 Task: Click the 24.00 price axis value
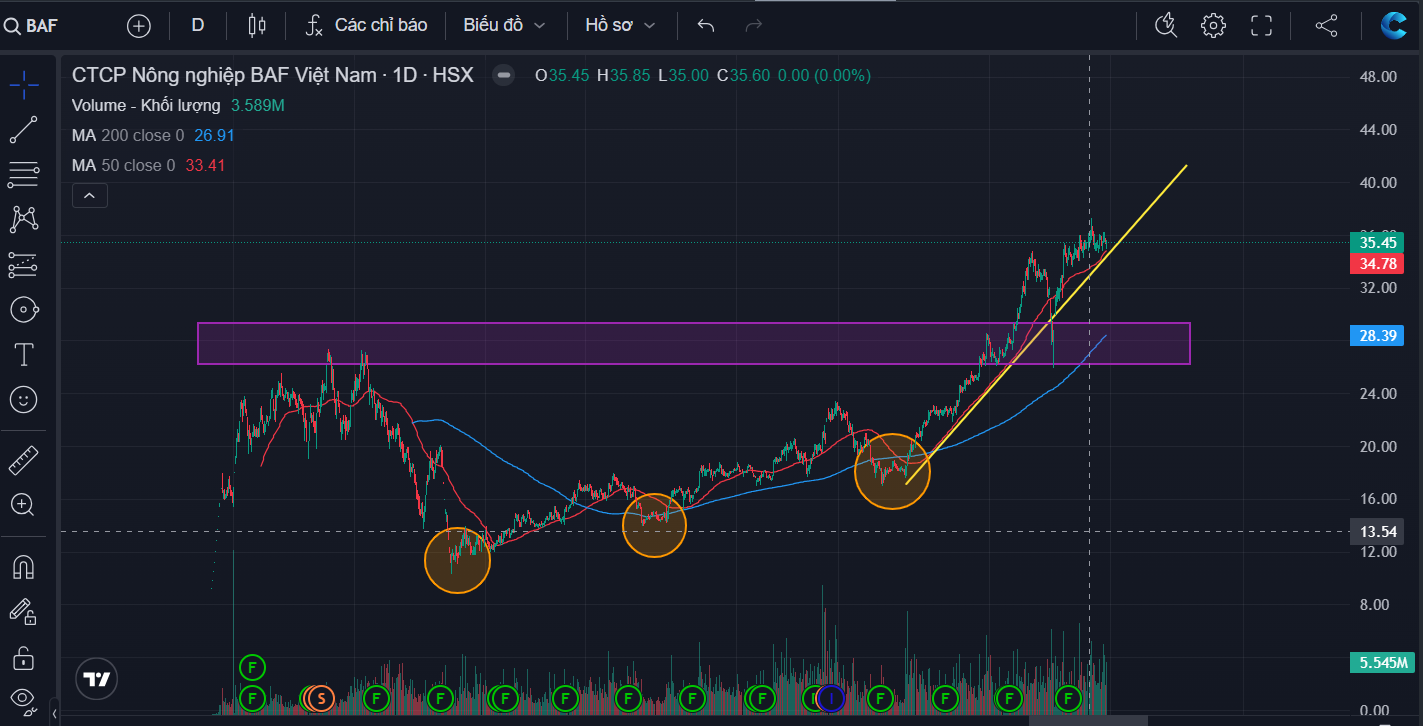[x=1378, y=393]
